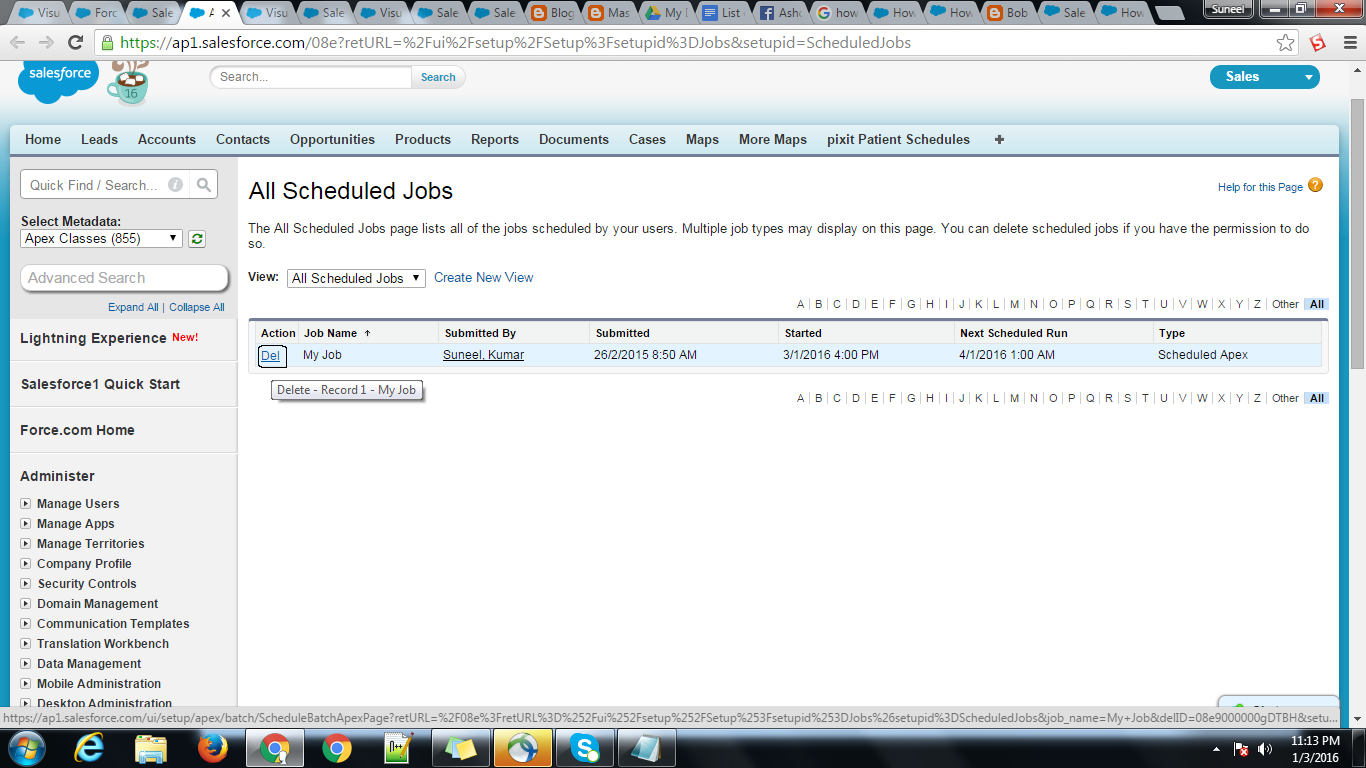Open the Leads tab
The image size is (1366, 768).
pos(99,140)
